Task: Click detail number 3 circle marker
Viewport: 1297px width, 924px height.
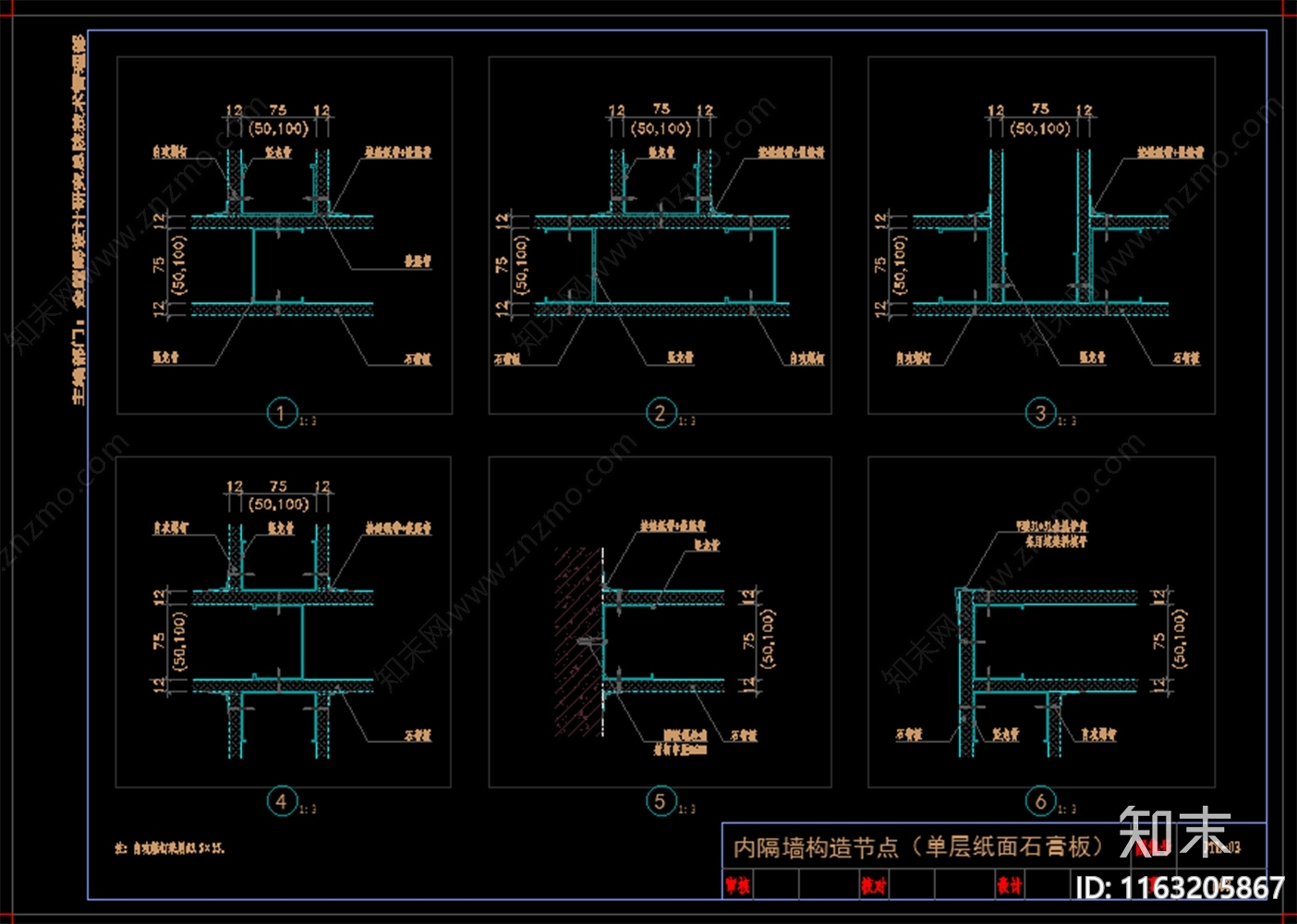Action: click(1040, 412)
